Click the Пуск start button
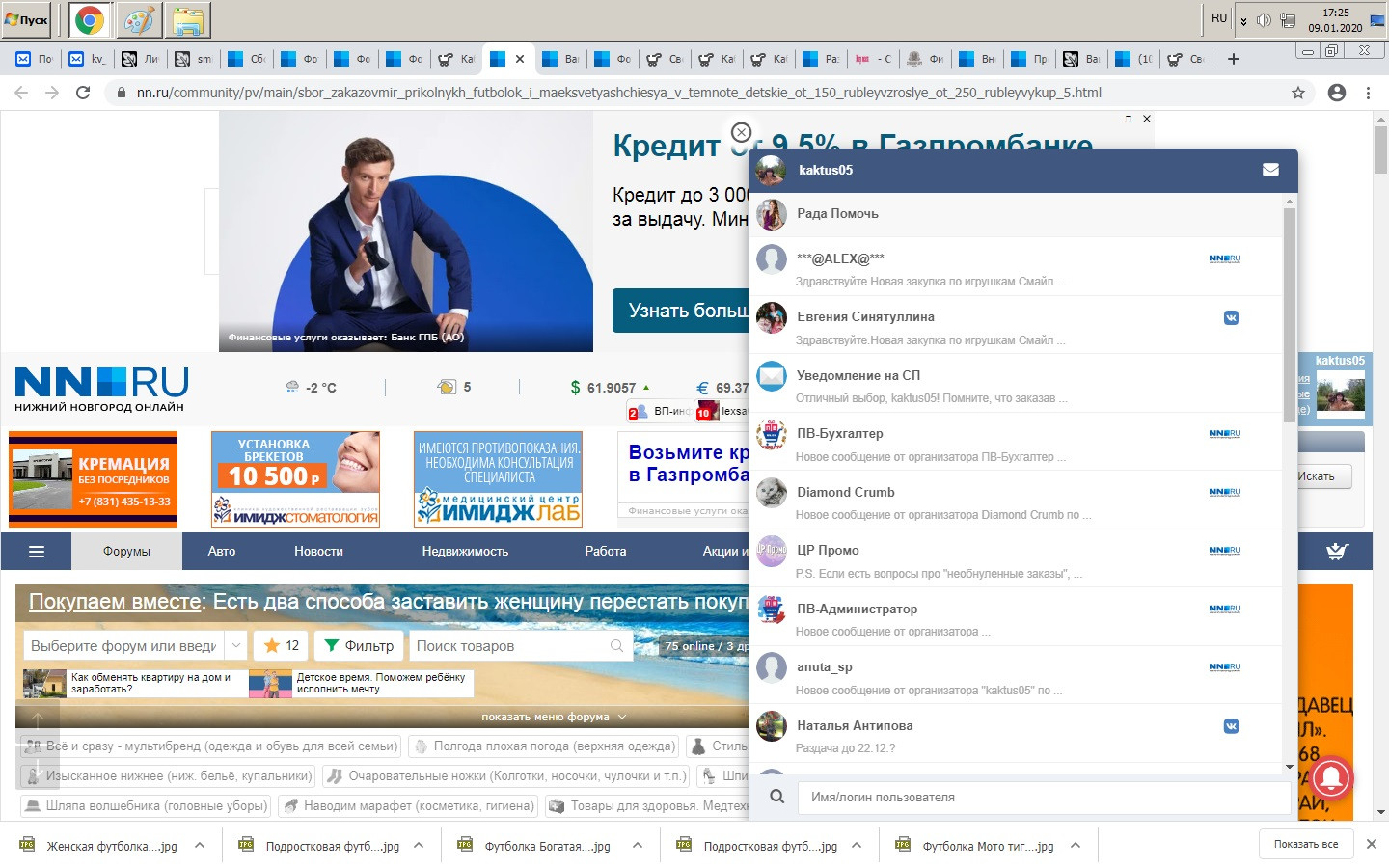This screenshot has width=1389, height=868. pyautogui.click(x=27, y=19)
